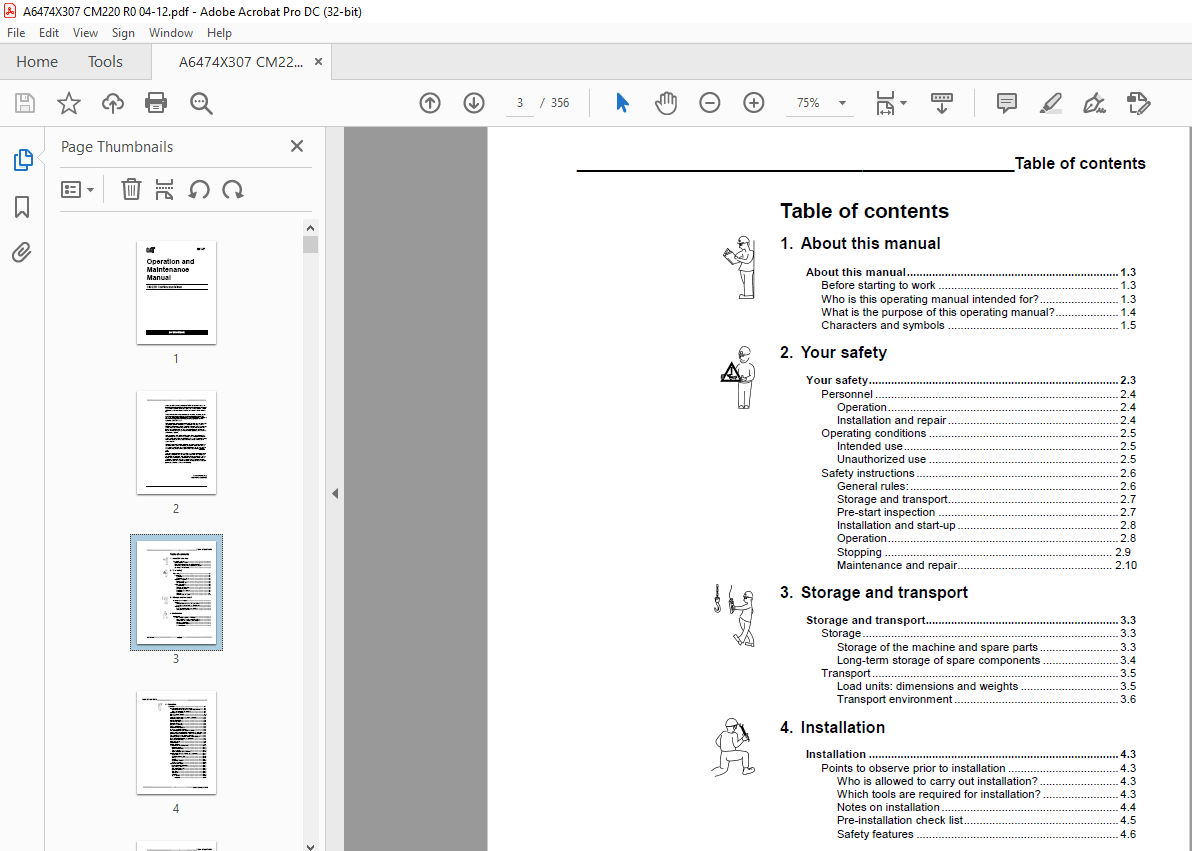Select page 4 thumbnail
The height and width of the screenshot is (851, 1192).
point(176,742)
